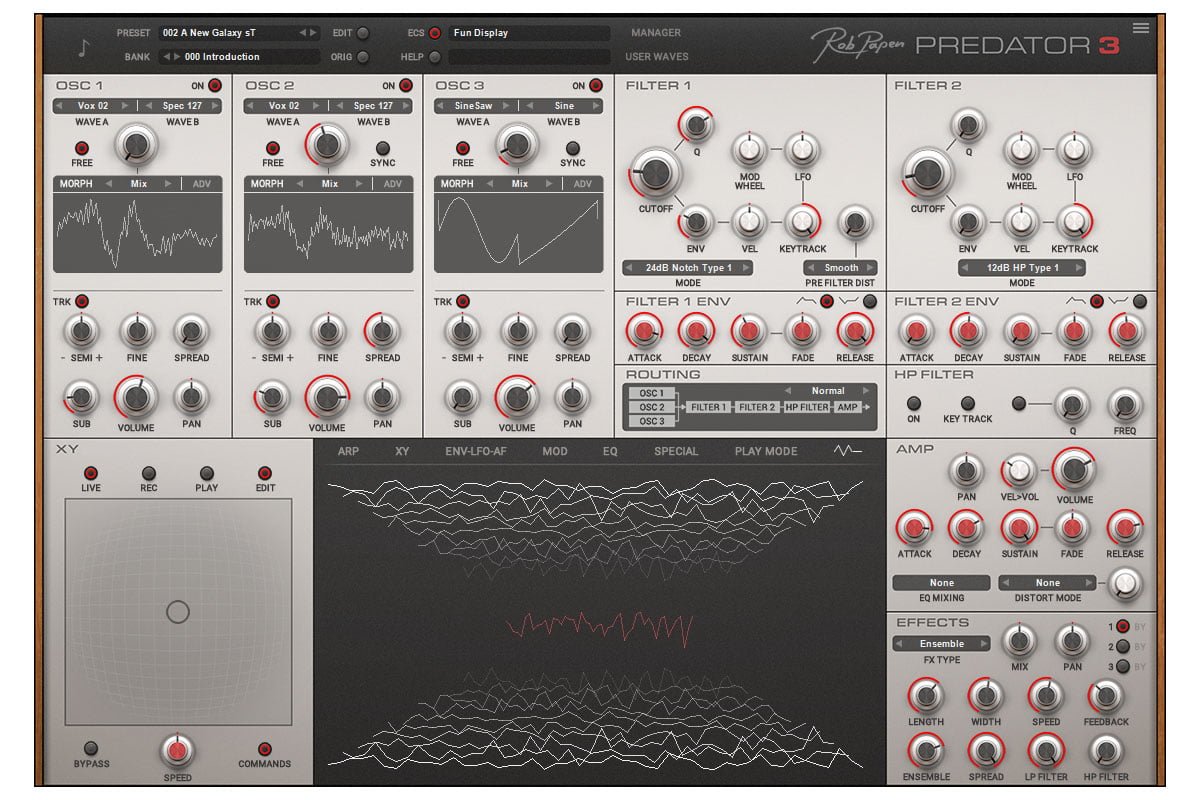This screenshot has height=800, width=1200.
Task: Open the FX Type Ensemble dropdown
Action: [941, 644]
